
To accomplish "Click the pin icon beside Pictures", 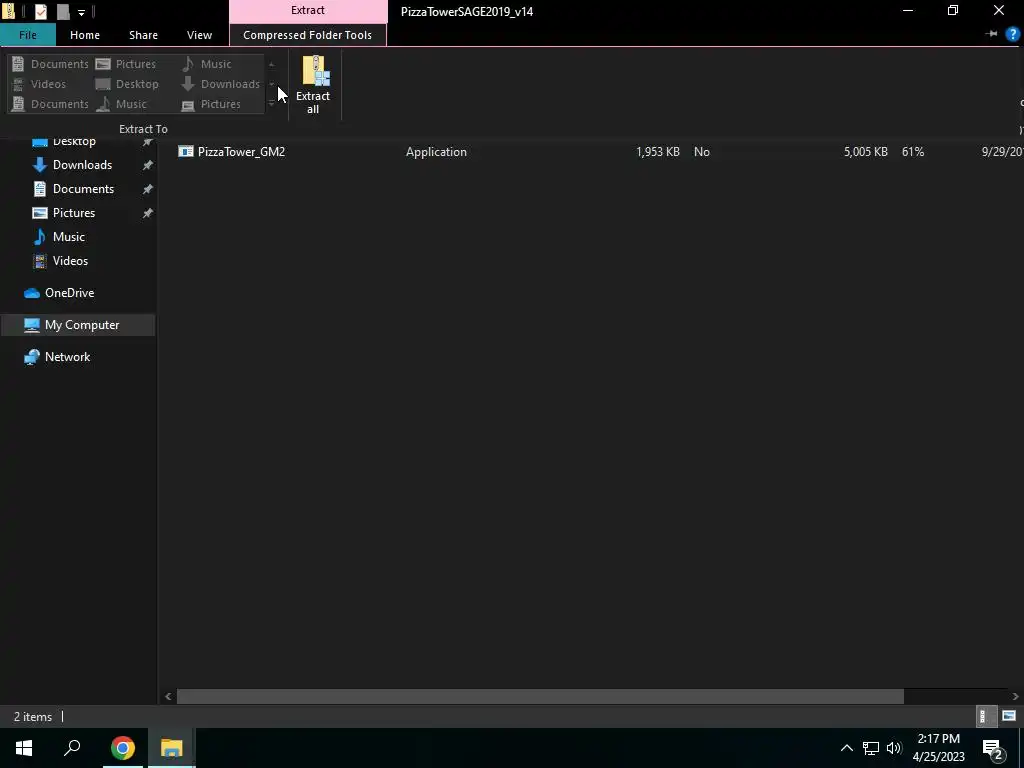I will 148,213.
